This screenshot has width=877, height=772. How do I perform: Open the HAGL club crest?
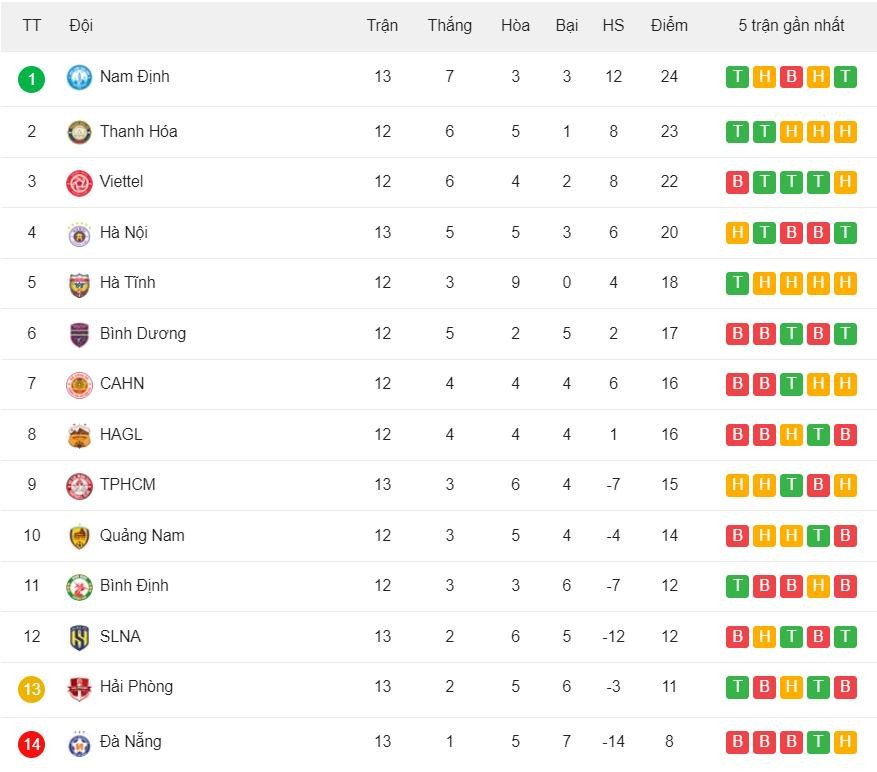(x=79, y=435)
